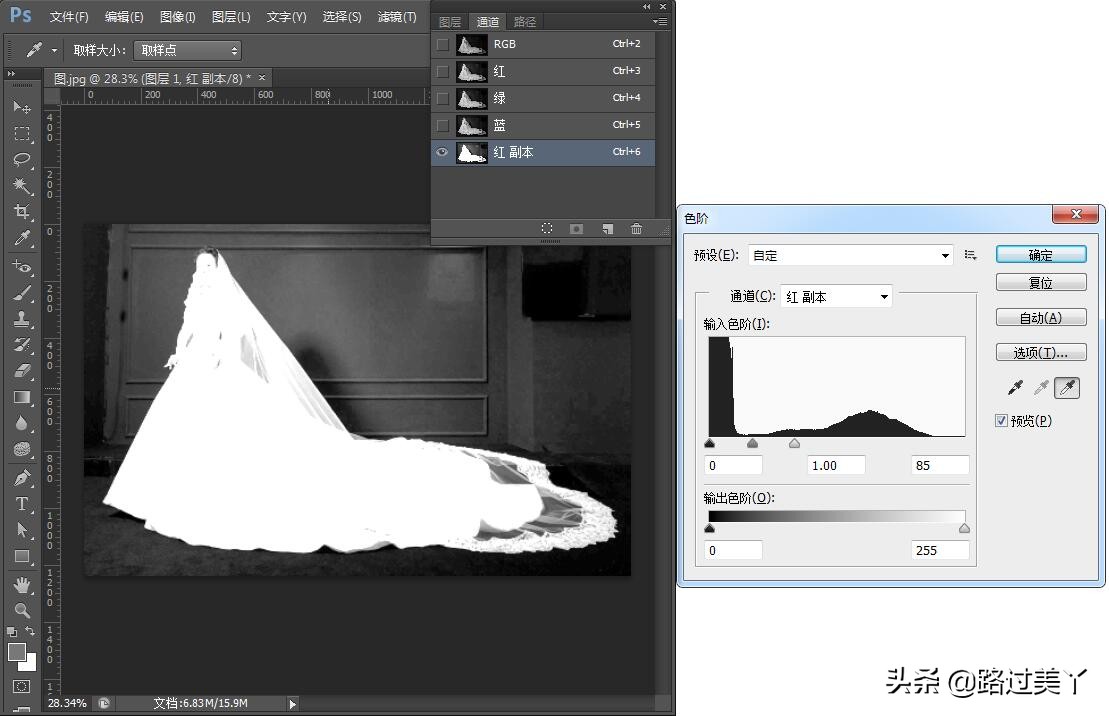
Task: Create new channel icon
Action: (607, 229)
